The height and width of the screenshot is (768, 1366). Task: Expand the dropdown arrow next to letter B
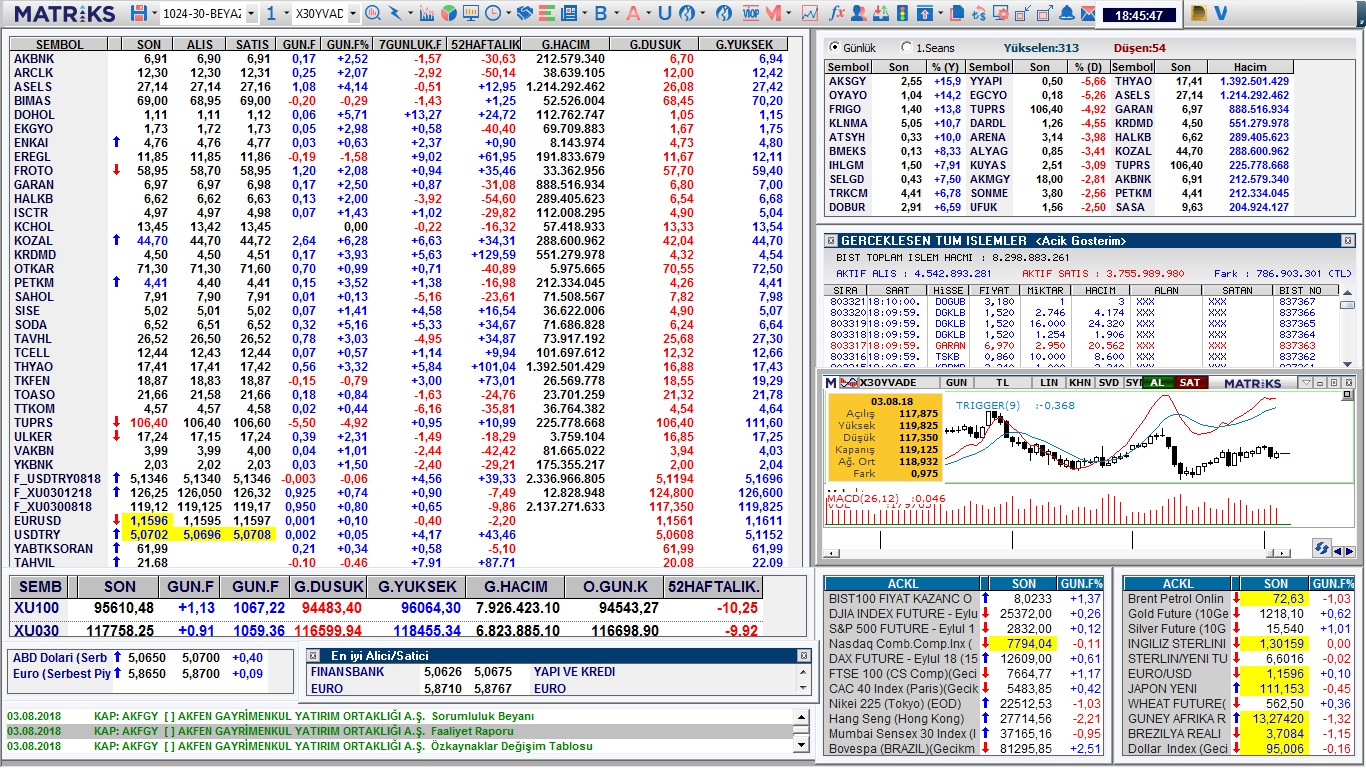click(615, 14)
